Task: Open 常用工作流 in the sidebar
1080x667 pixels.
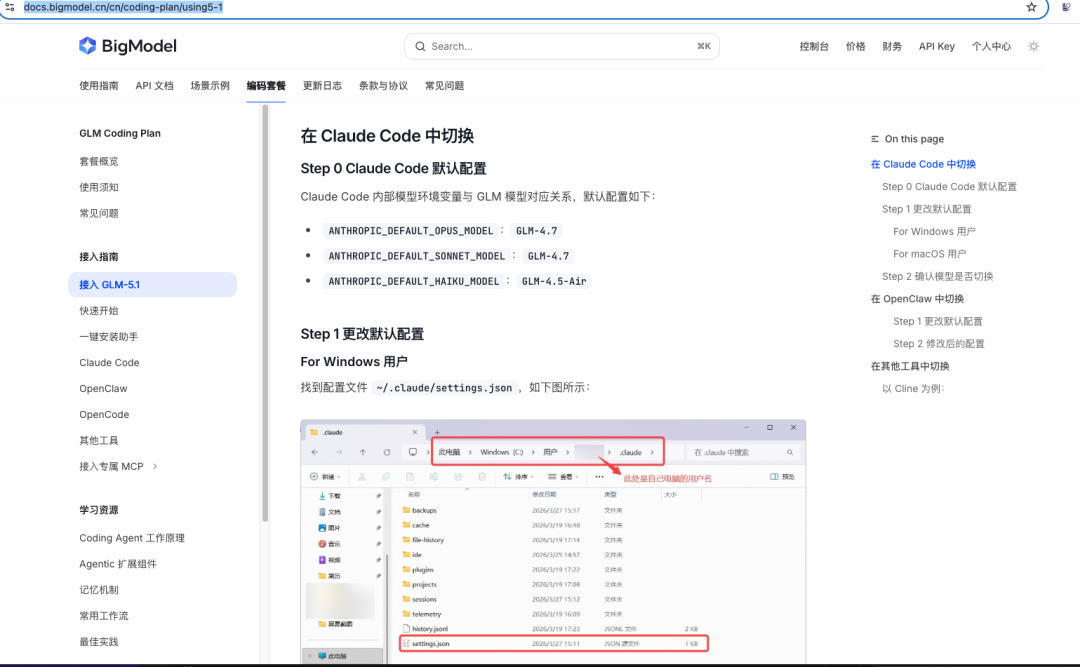Action: [x=103, y=616]
